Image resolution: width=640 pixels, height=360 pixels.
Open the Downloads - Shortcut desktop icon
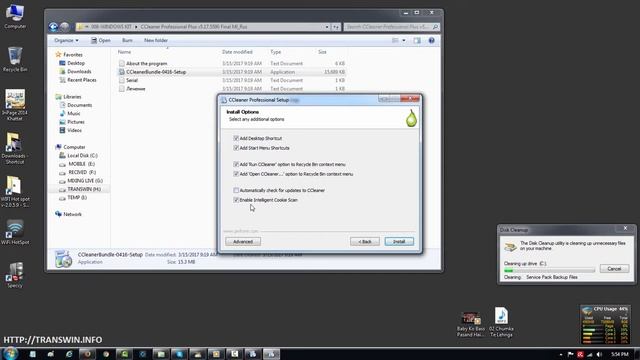[x=15, y=148]
